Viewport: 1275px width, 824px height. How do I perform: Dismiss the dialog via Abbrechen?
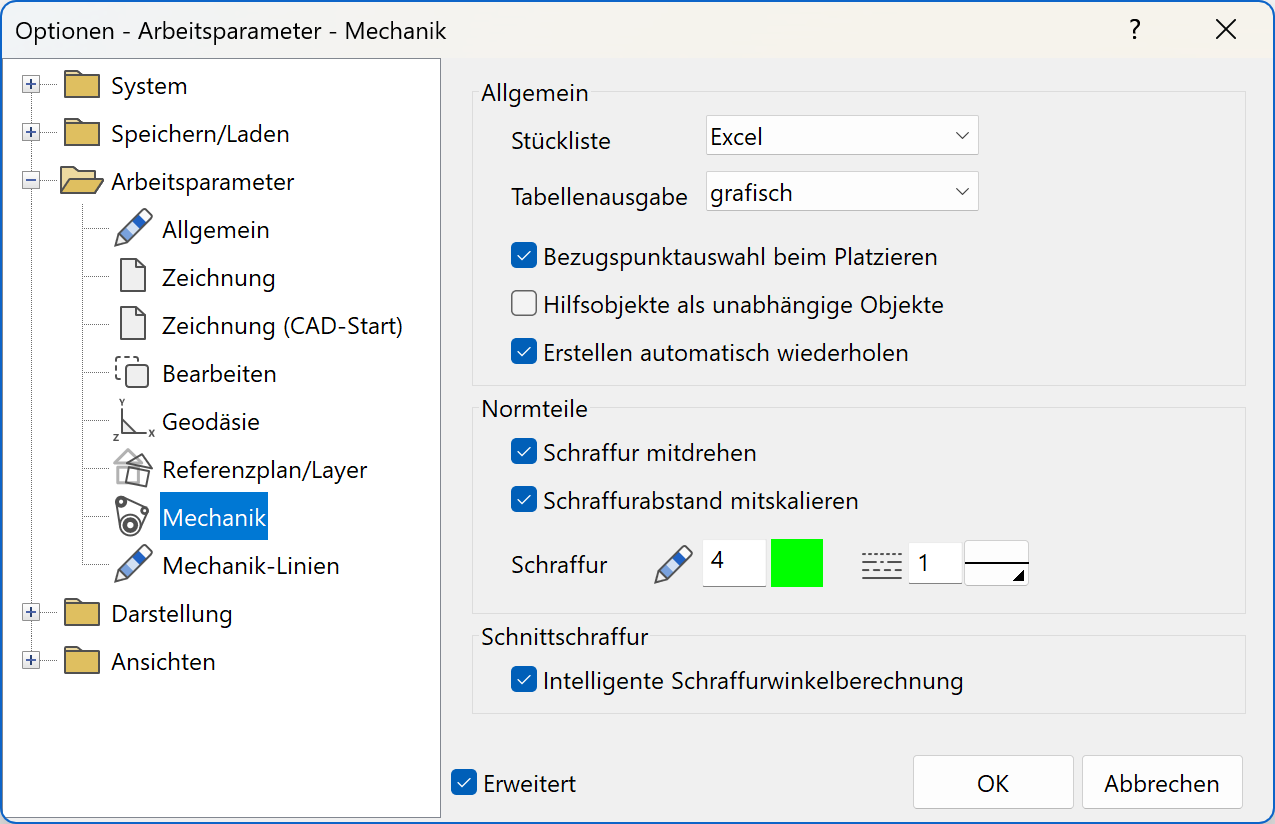point(1161,782)
